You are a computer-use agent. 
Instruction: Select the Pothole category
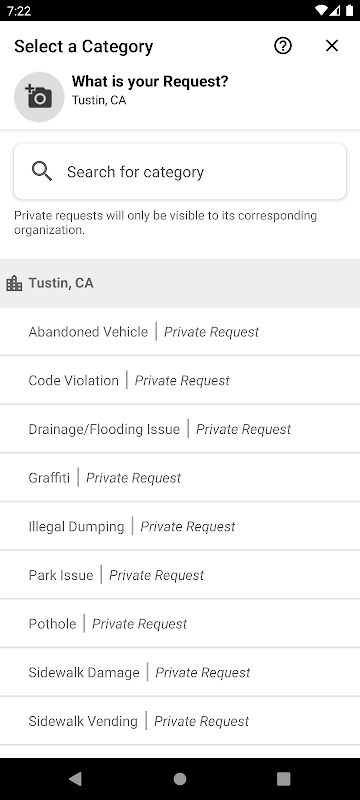coord(180,624)
